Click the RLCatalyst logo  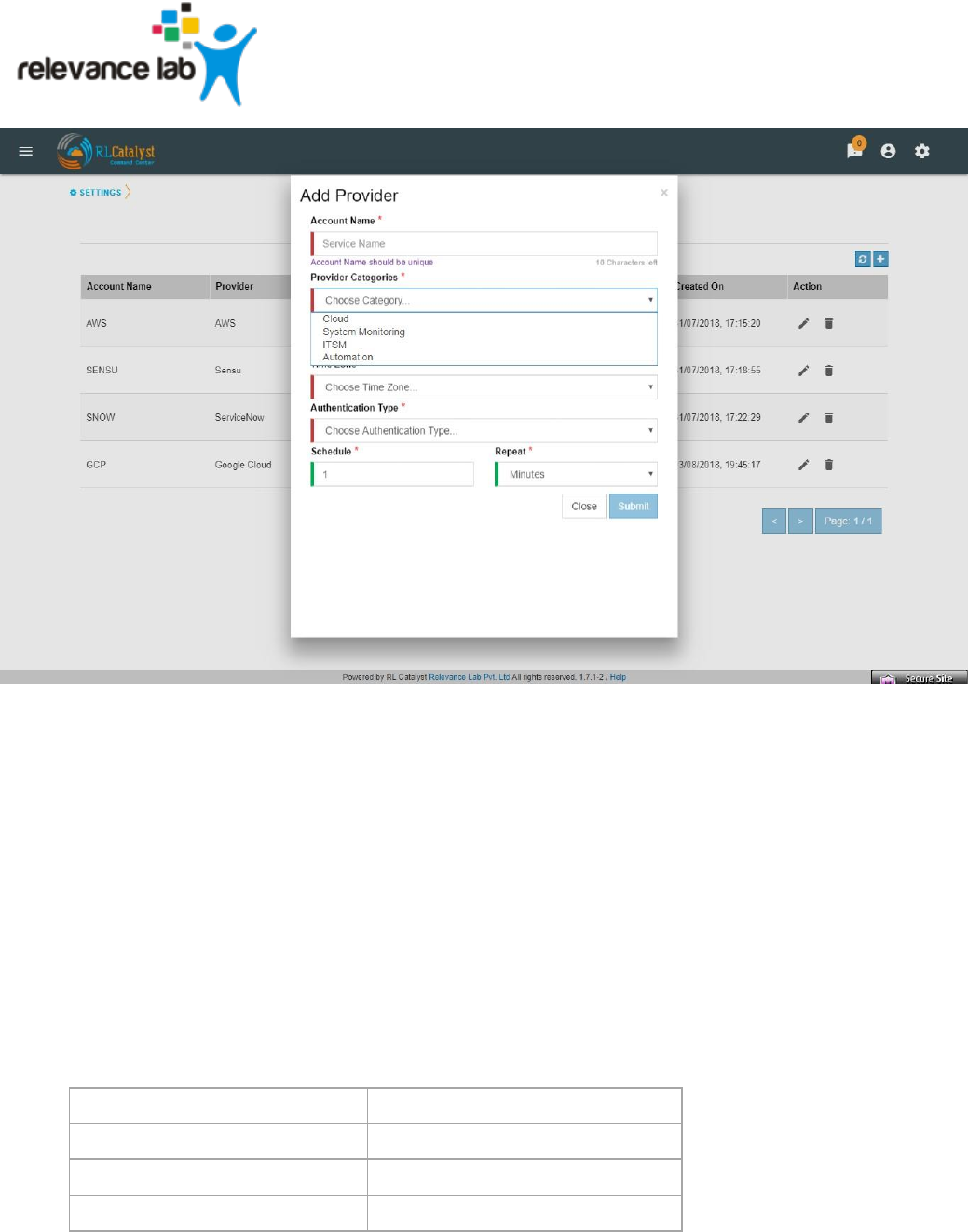(x=105, y=151)
